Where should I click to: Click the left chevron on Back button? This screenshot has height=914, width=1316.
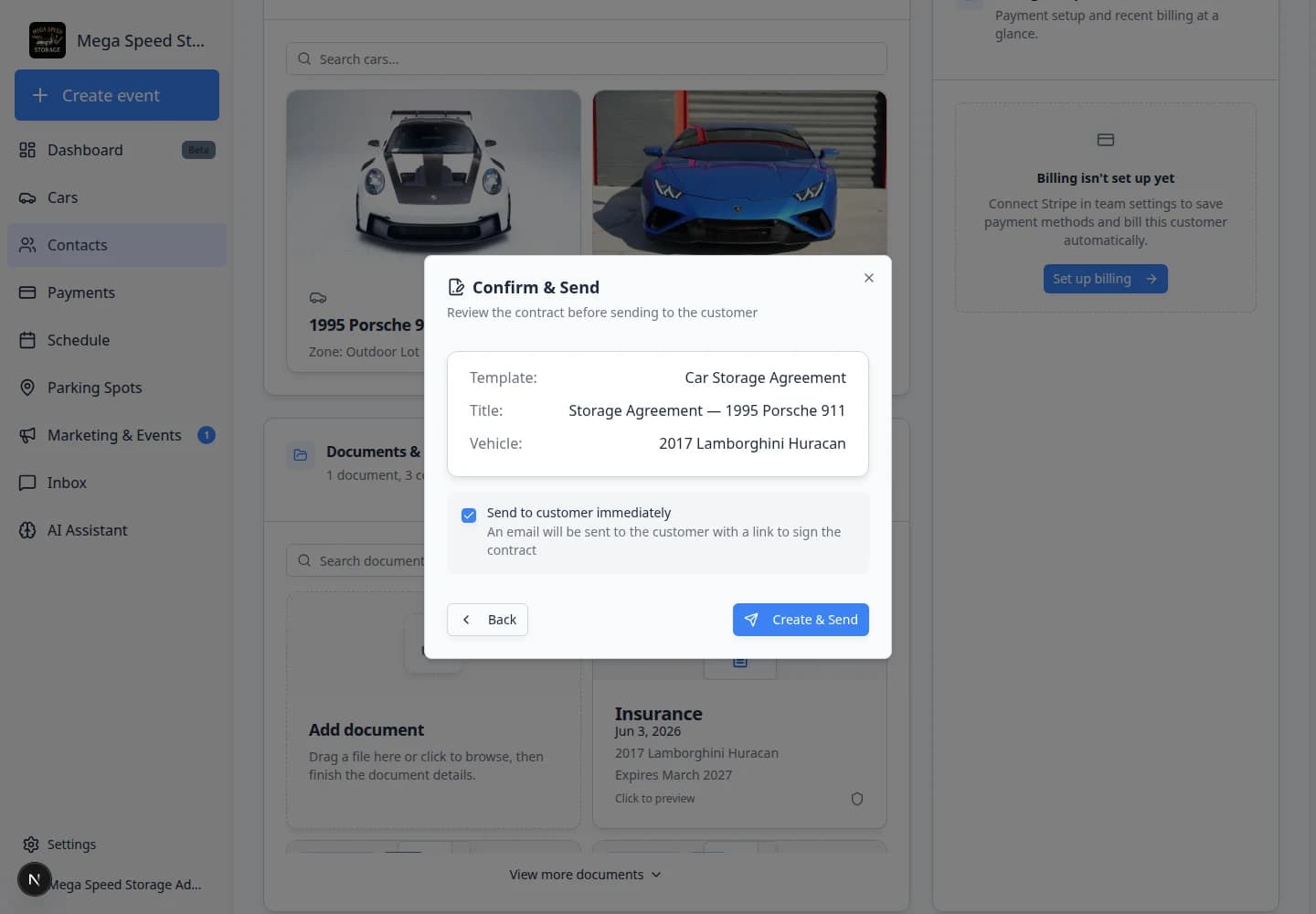pyautogui.click(x=466, y=620)
